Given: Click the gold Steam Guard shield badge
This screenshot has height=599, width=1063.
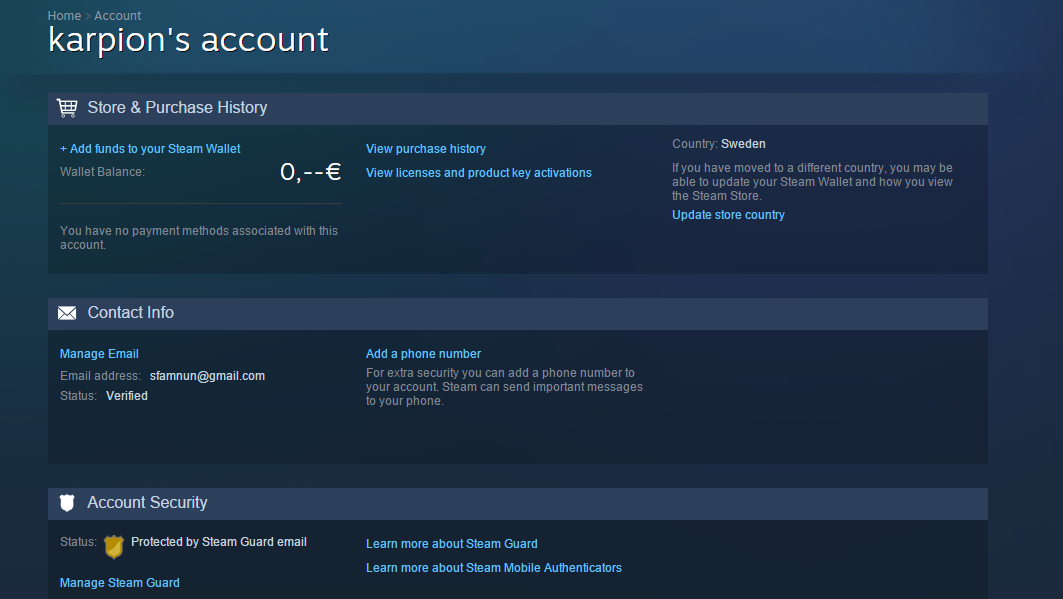Looking at the screenshot, I should [x=114, y=546].
